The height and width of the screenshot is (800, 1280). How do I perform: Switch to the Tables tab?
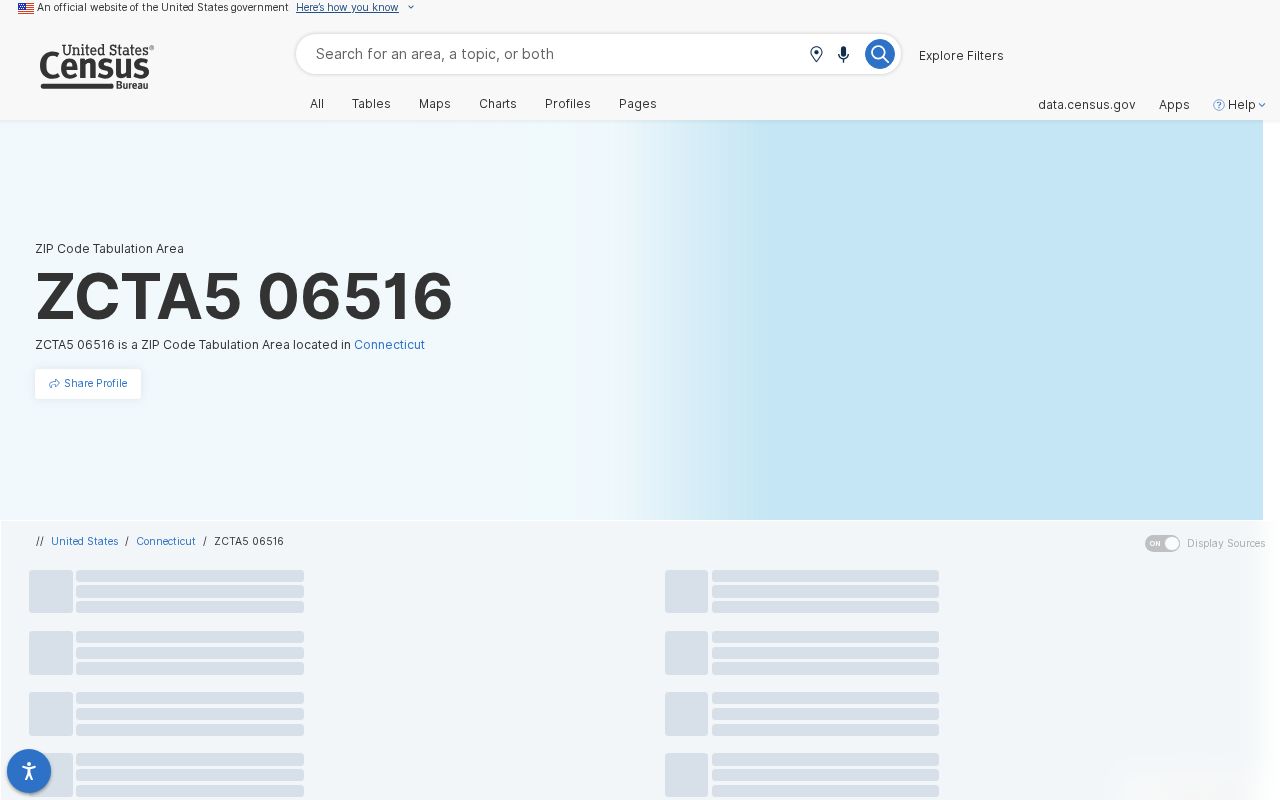[371, 104]
